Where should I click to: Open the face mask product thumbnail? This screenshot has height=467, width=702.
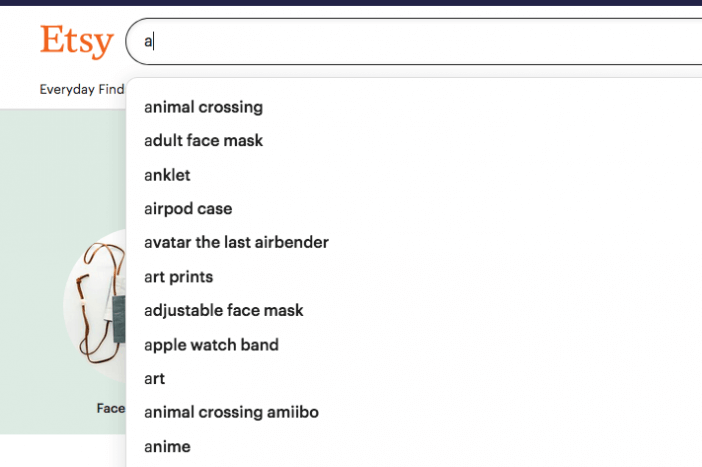pyautogui.click(x=95, y=305)
